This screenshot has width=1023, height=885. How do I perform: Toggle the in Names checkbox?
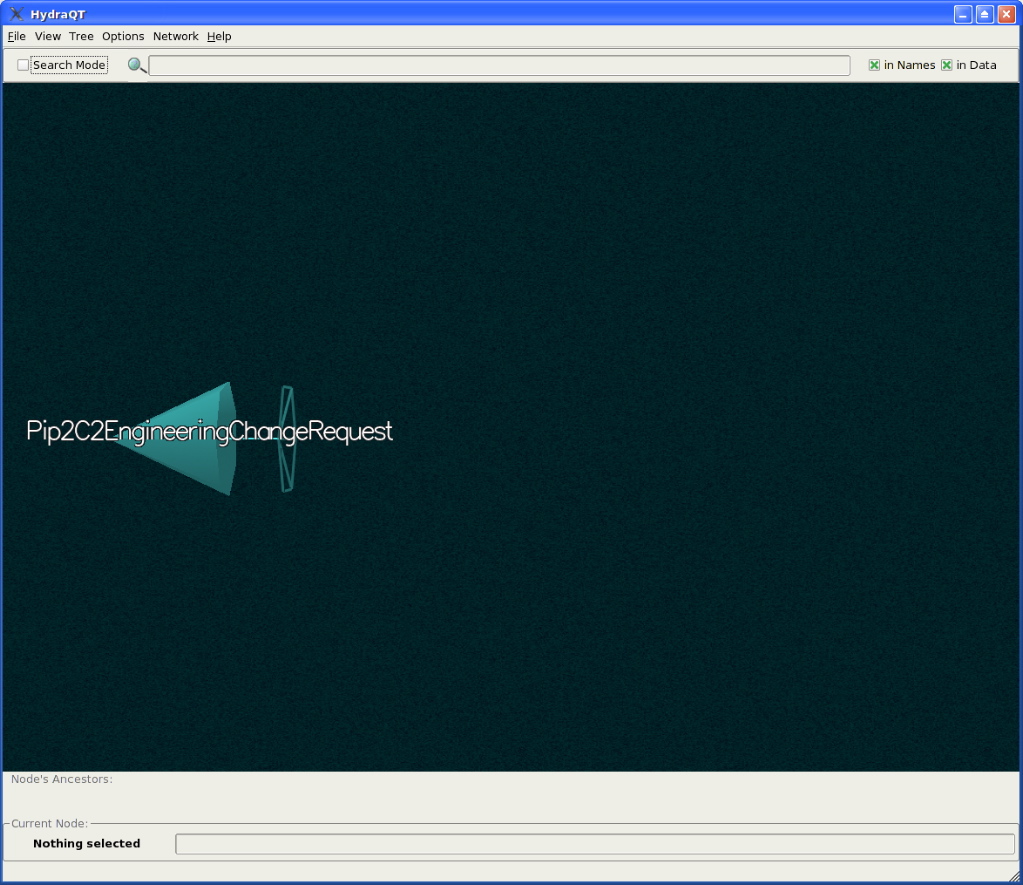[x=874, y=65]
